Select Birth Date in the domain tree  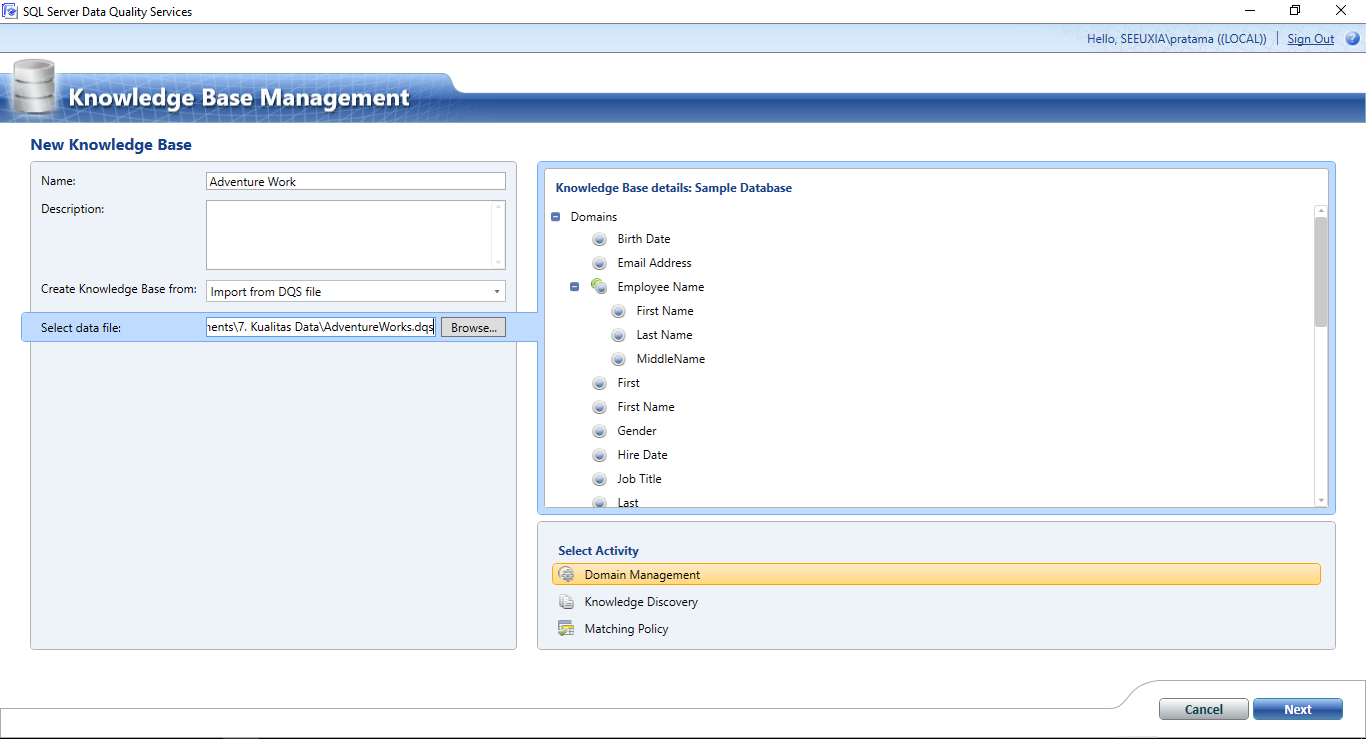[644, 239]
